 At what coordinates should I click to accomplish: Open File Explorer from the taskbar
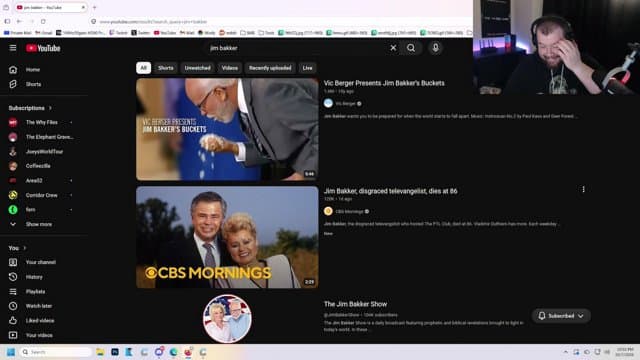(100, 352)
